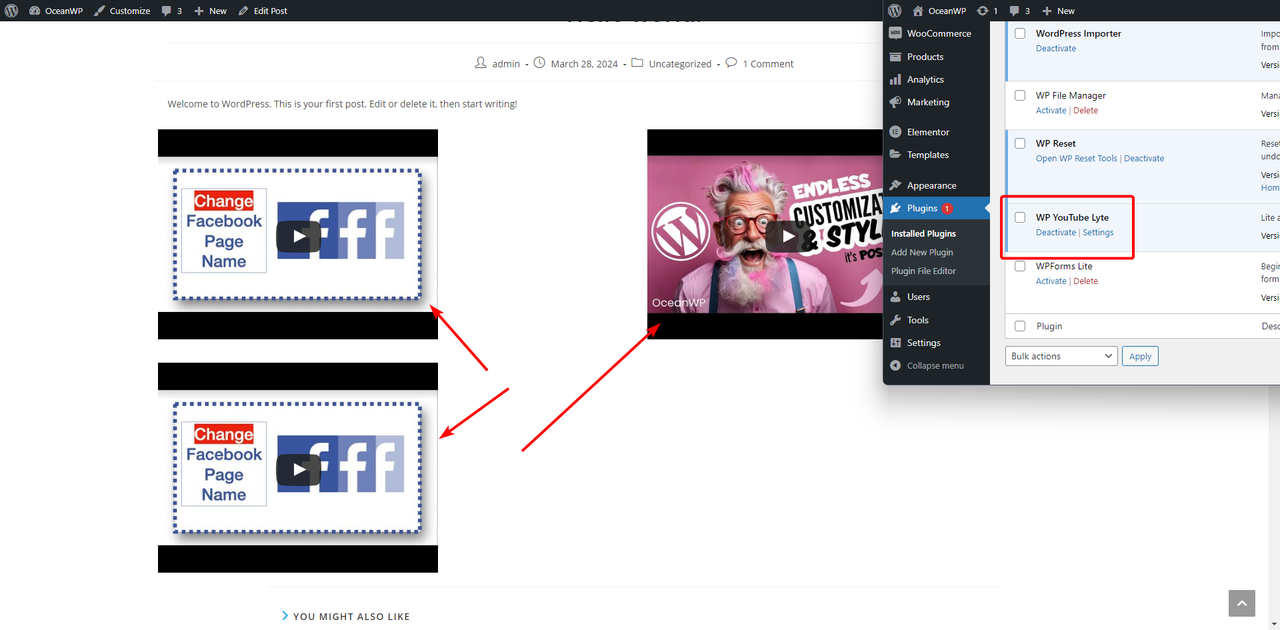Check the WP File Manager checkbox
Viewport: 1280px width, 630px height.
[x=1020, y=95]
